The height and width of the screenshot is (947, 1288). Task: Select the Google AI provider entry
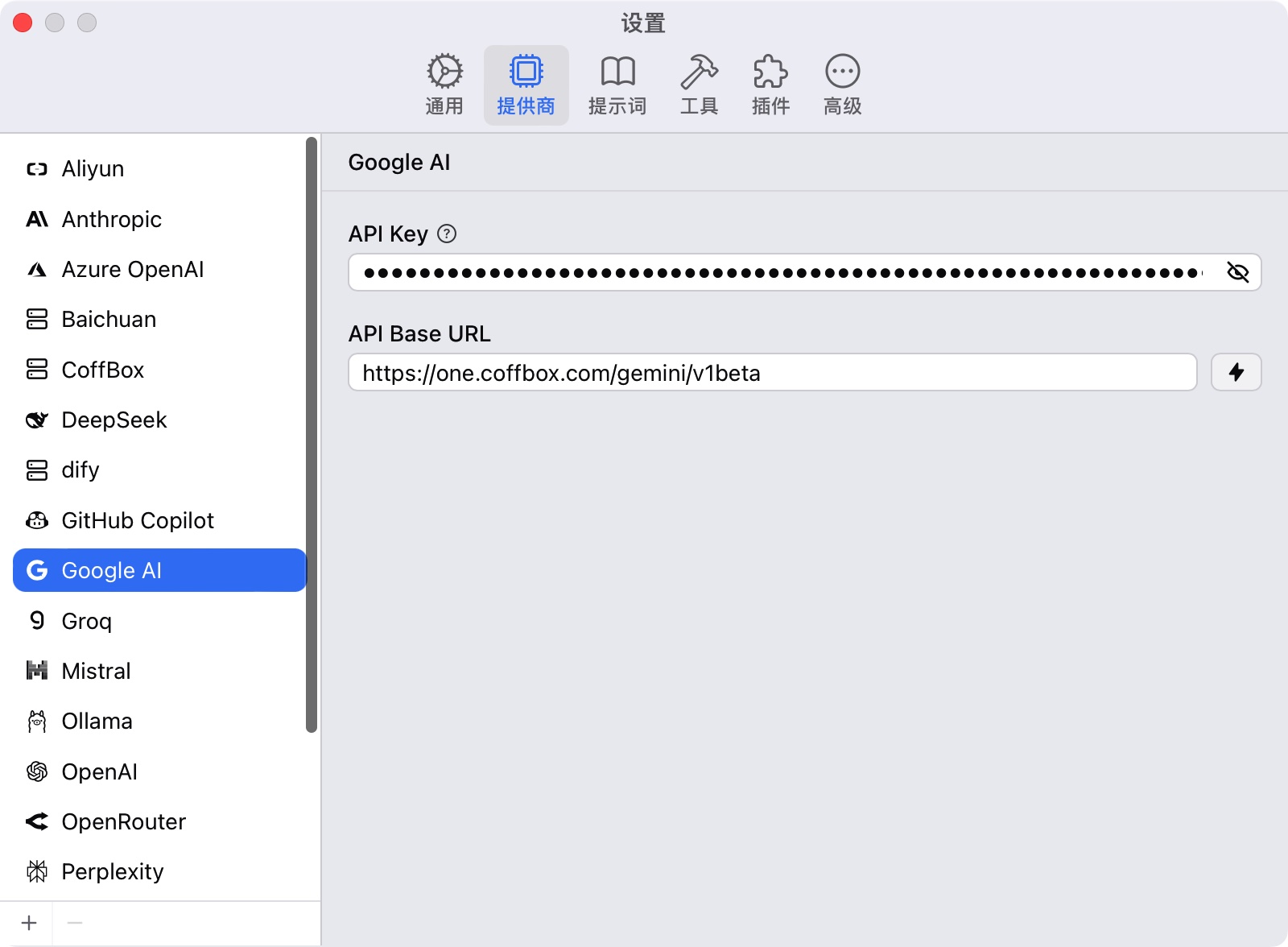(x=159, y=570)
